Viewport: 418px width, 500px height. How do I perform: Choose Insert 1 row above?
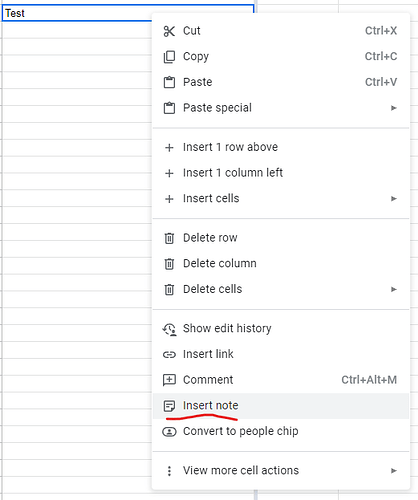(281, 147)
